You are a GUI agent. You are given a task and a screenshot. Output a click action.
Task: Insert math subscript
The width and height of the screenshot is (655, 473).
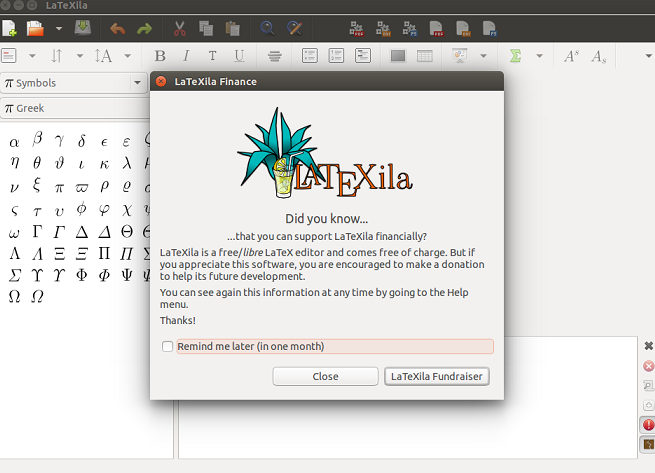(x=598, y=56)
